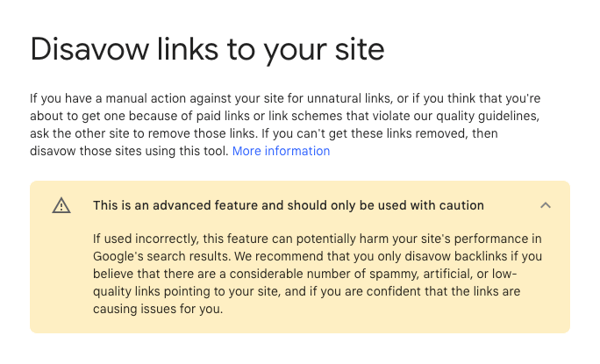Click the line starting 'ask the other site to remove'
The width and height of the screenshot is (600, 364).
point(264,133)
